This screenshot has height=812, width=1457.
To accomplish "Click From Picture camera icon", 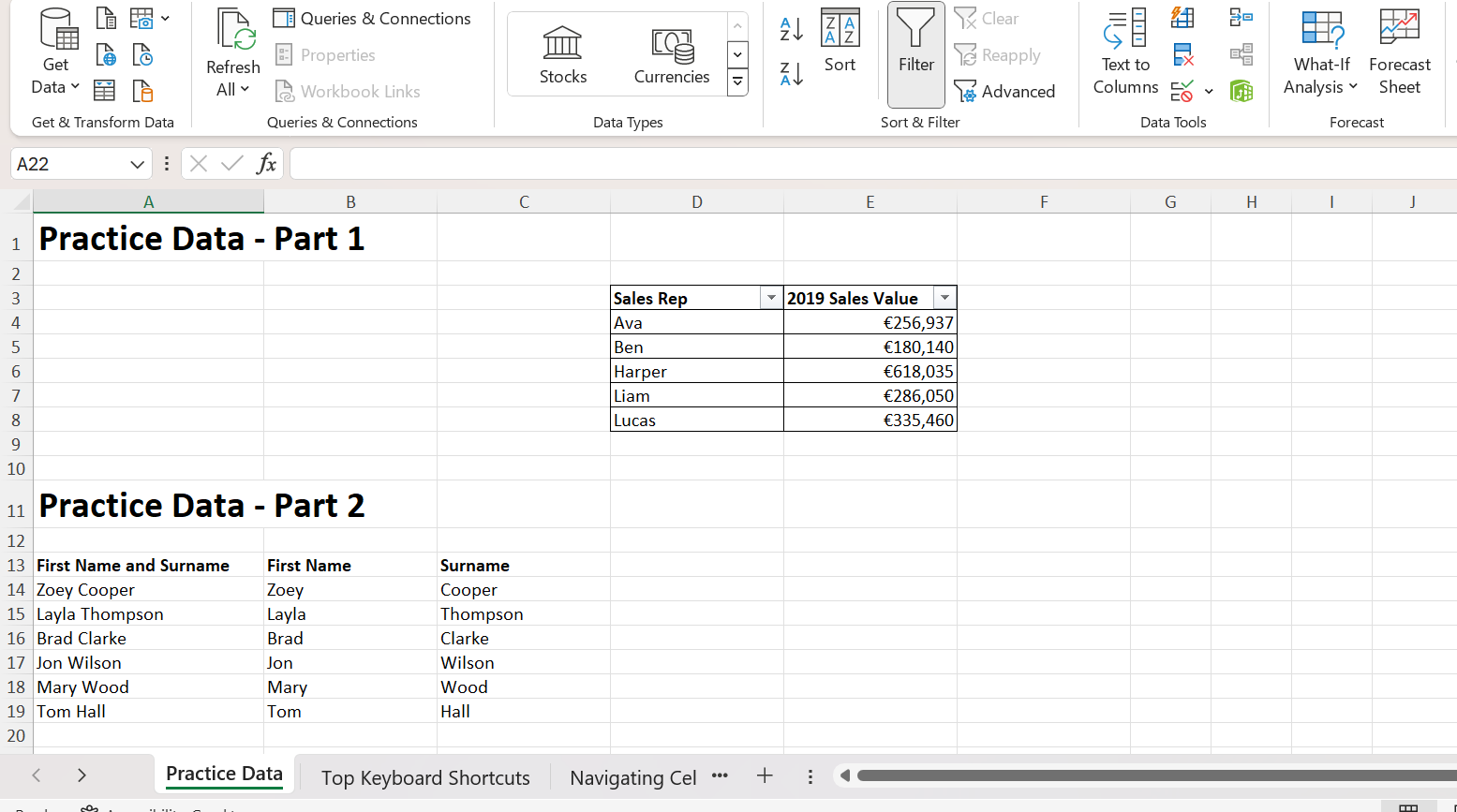I will [141, 18].
